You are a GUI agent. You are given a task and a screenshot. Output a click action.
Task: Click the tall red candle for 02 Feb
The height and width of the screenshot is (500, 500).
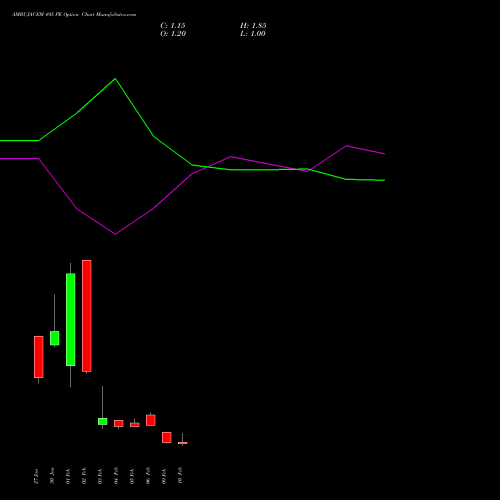(87, 316)
